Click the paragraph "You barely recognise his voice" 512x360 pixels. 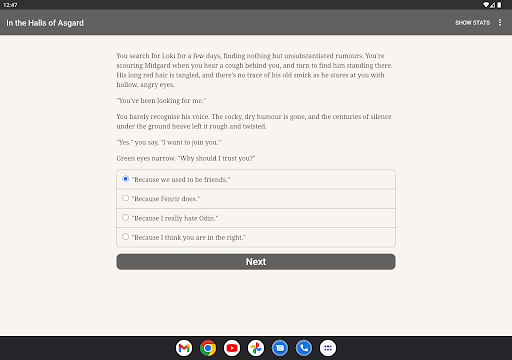[254, 121]
